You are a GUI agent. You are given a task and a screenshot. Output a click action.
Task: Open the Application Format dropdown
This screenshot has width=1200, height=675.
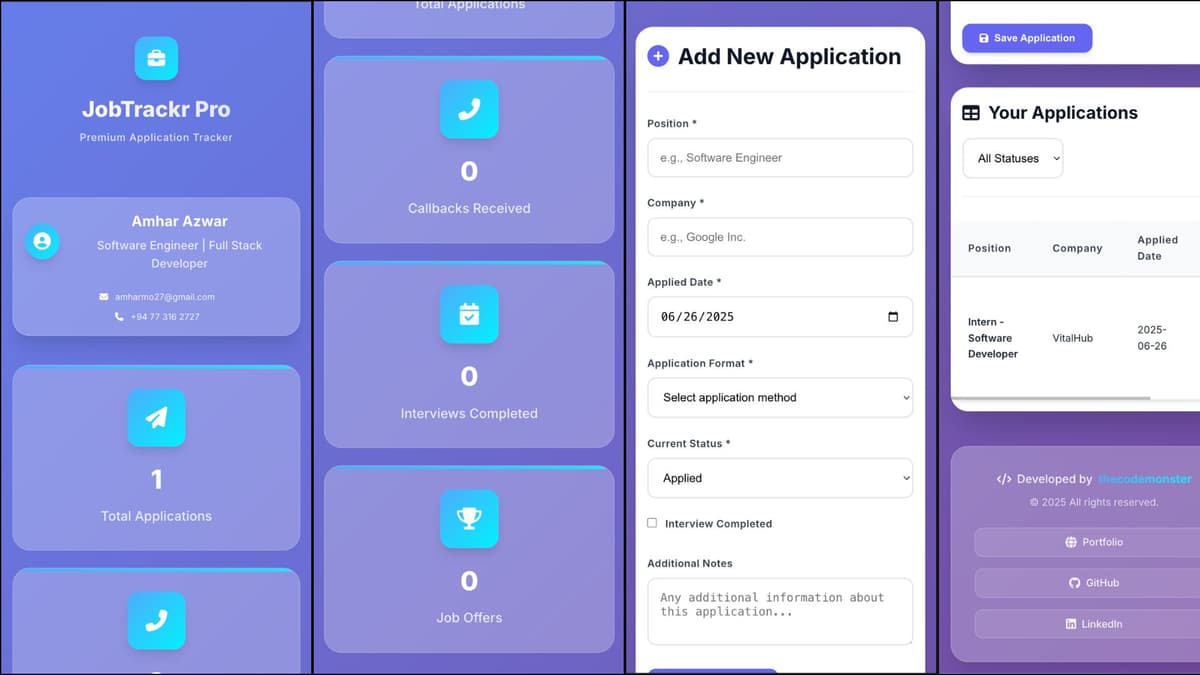(x=780, y=397)
